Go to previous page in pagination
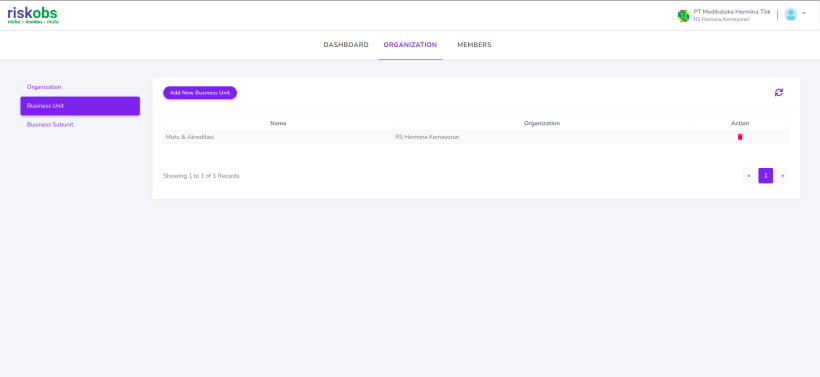Viewport: 820px width, 377px height. [749, 176]
